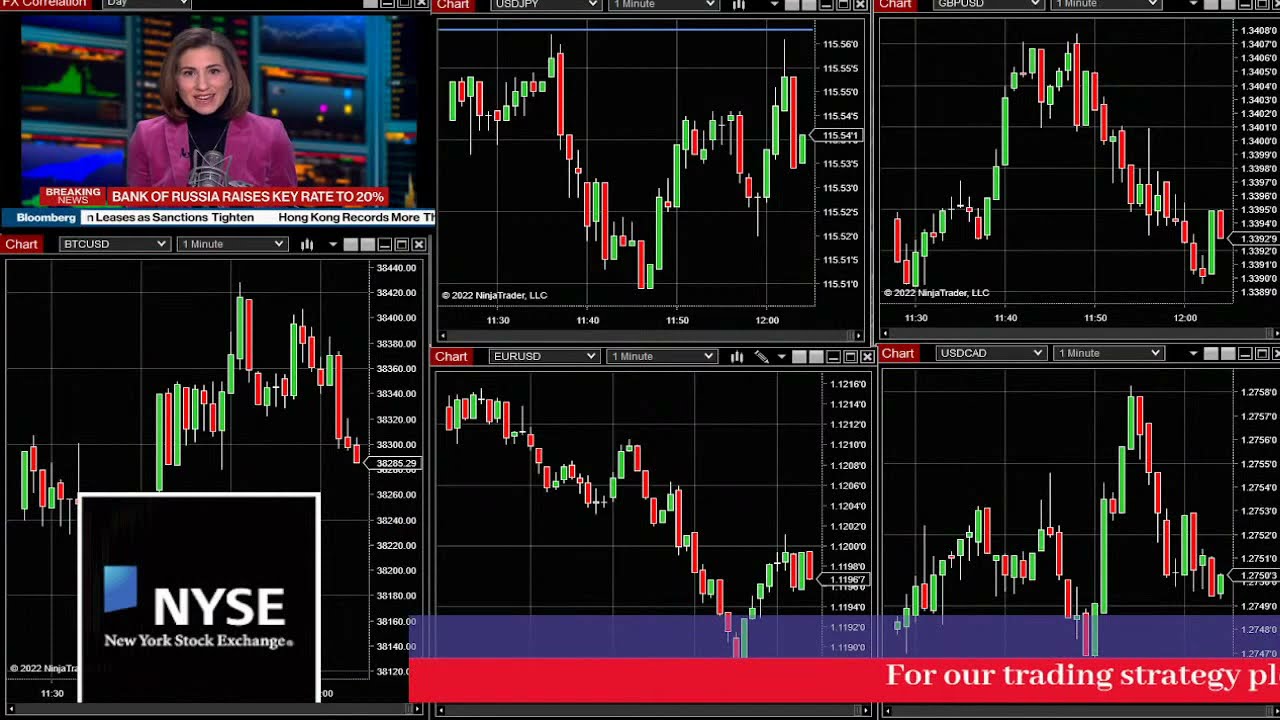The image size is (1280, 720).
Task: Select the Chart tab of GBPUSD window
Action: pyautogui.click(x=895, y=4)
